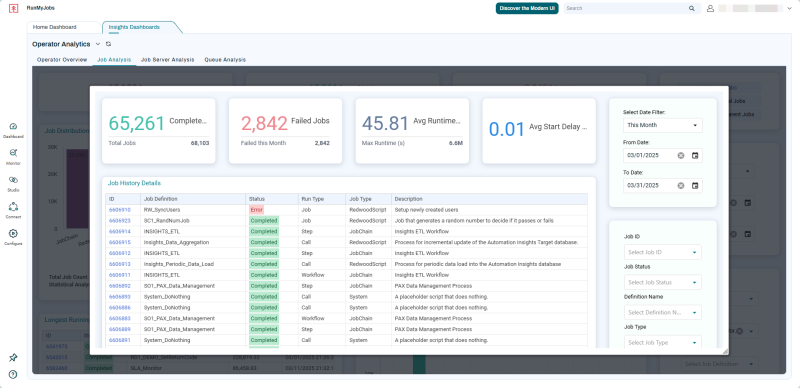Click Discover the Modern UI button

pos(527,8)
